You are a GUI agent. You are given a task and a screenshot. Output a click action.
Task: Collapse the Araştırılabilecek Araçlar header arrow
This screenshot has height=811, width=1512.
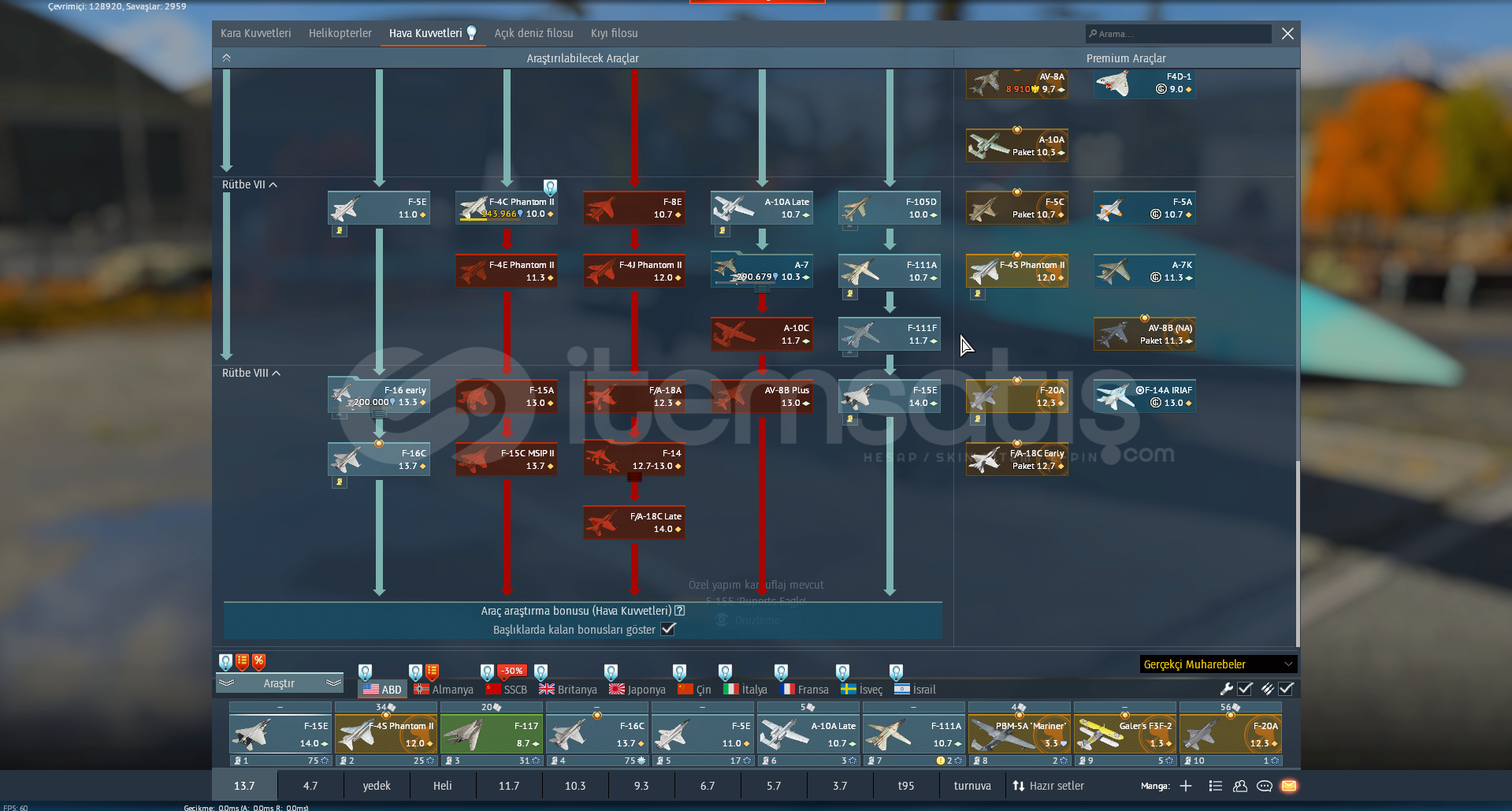(226, 58)
